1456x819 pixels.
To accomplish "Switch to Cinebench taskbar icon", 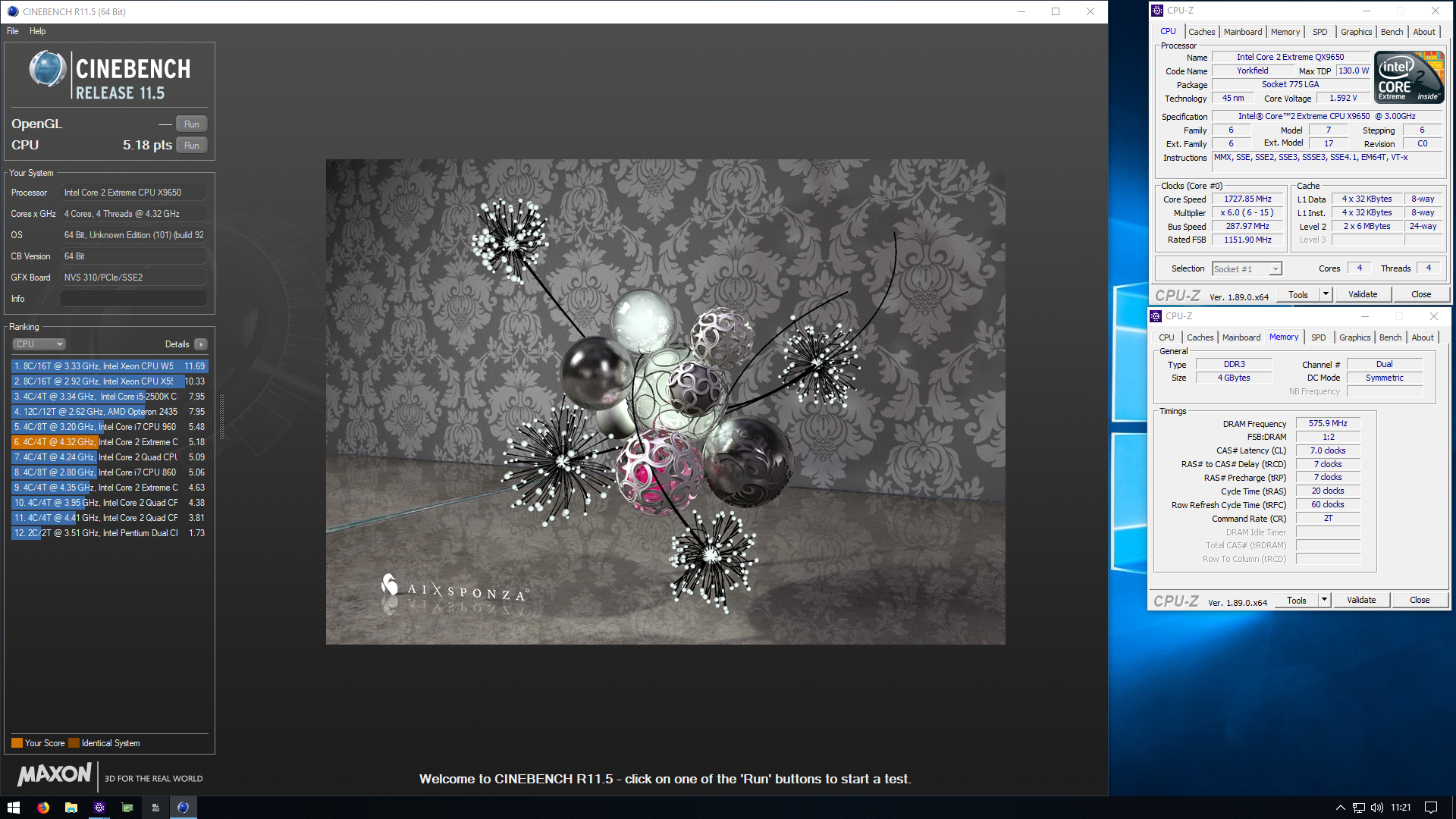I will click(183, 808).
